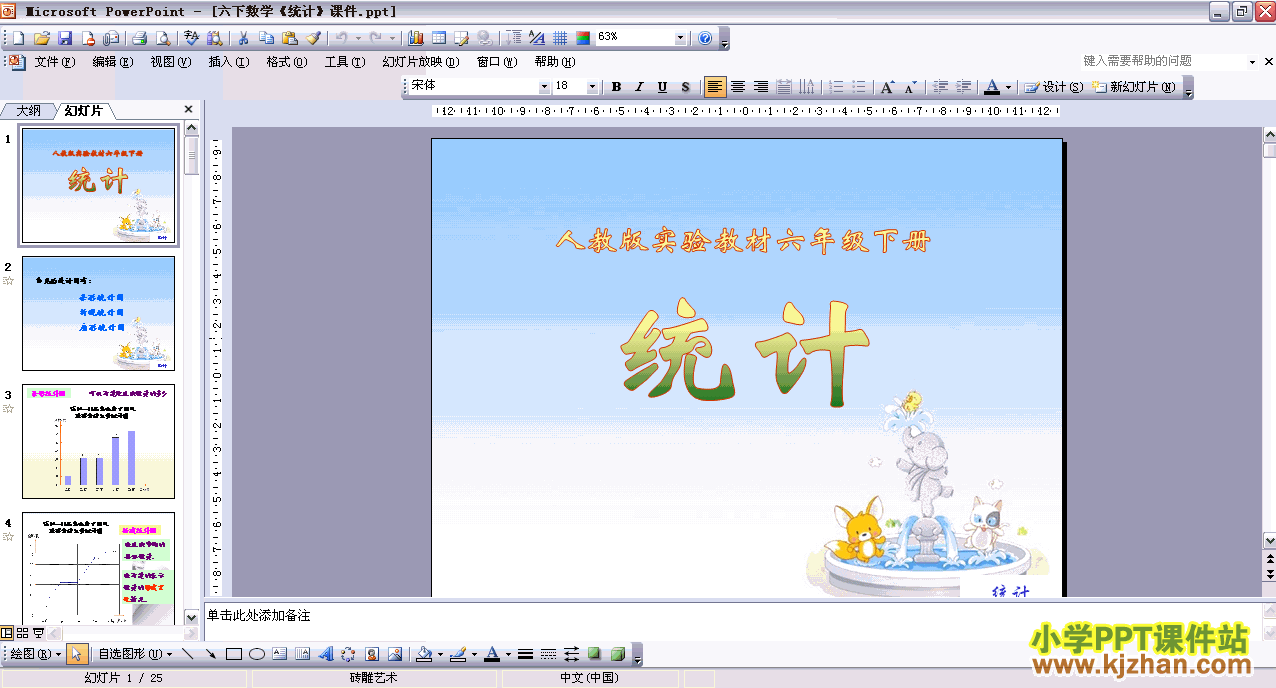Paste from clipboard
Screen dimensions: 1276x688
pyautogui.click(x=290, y=38)
